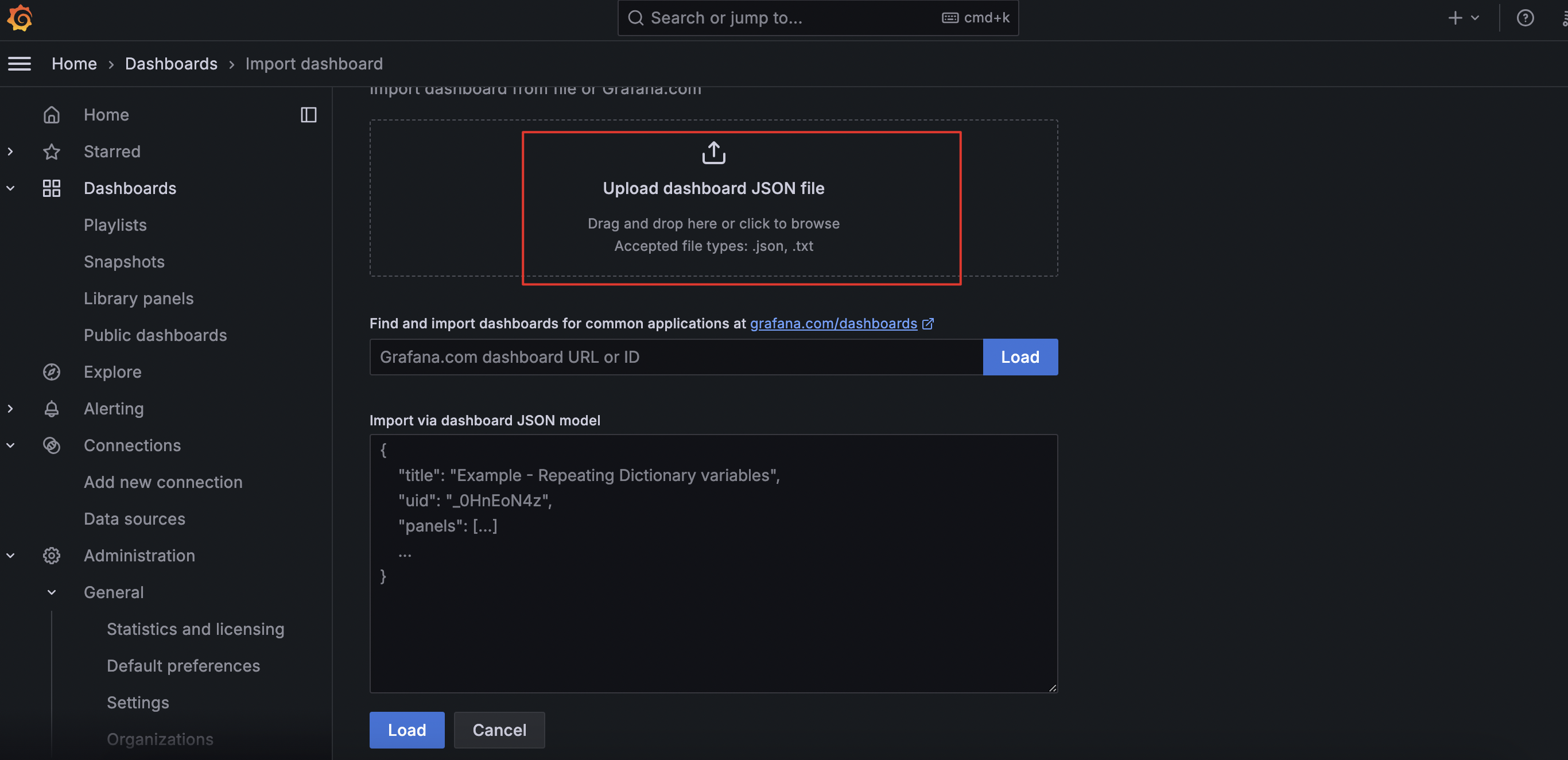Go to Data sources menu item
Screen dimensions: 1568x760
click(x=134, y=519)
